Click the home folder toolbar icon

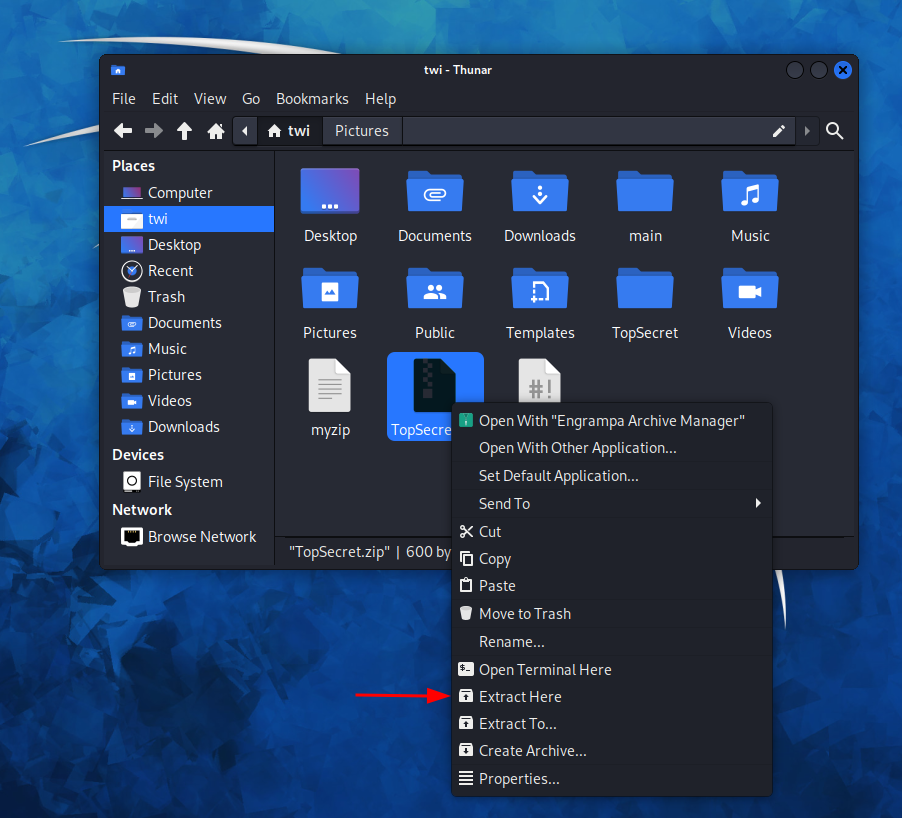pos(215,131)
